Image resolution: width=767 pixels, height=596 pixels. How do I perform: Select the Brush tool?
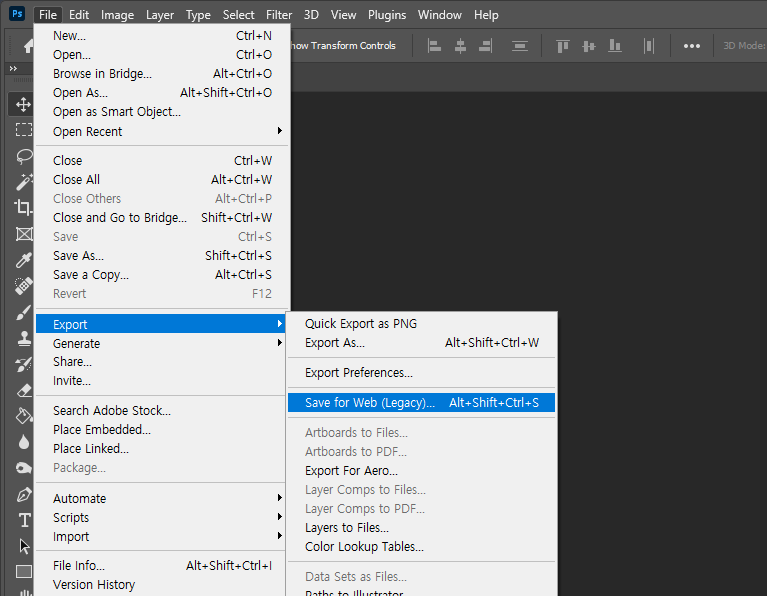pos(23,312)
